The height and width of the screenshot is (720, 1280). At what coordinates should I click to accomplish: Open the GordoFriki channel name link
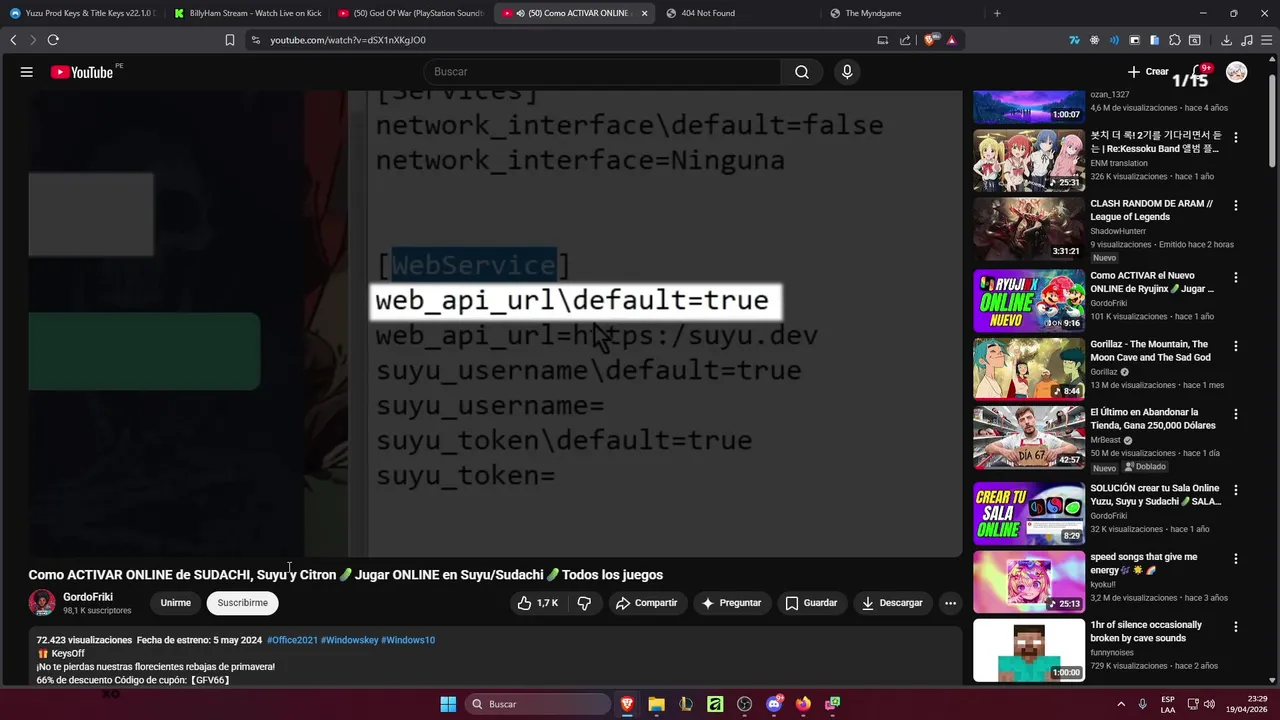[x=88, y=597]
